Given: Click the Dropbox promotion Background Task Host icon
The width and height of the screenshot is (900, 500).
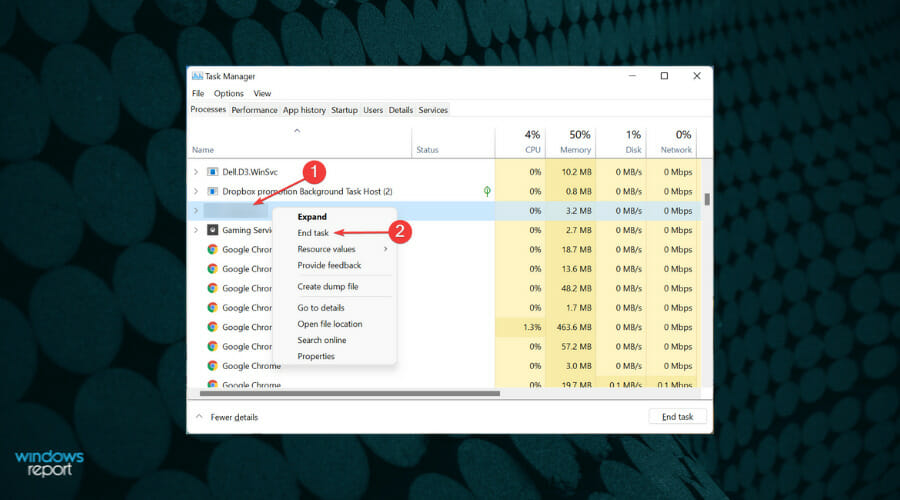Looking at the screenshot, I should 212,191.
